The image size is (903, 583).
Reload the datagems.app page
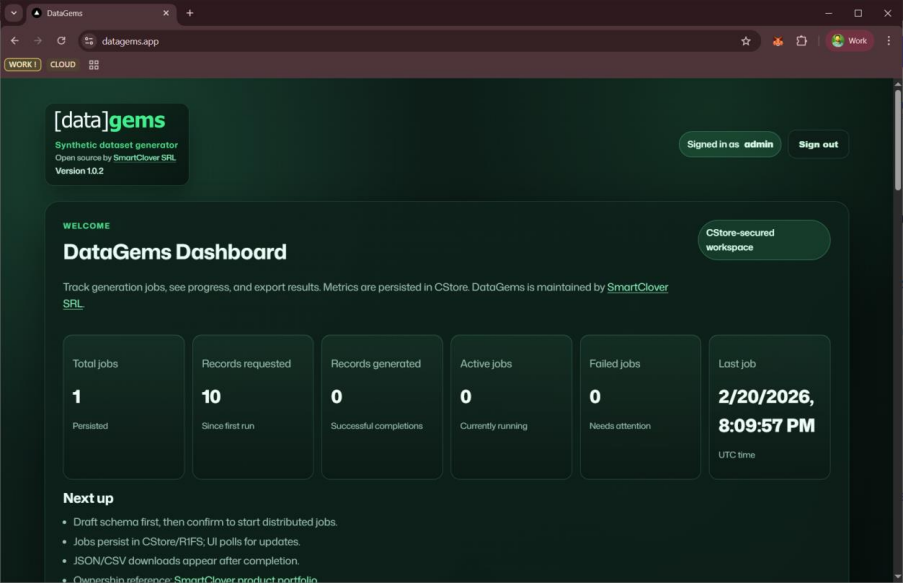(62, 41)
